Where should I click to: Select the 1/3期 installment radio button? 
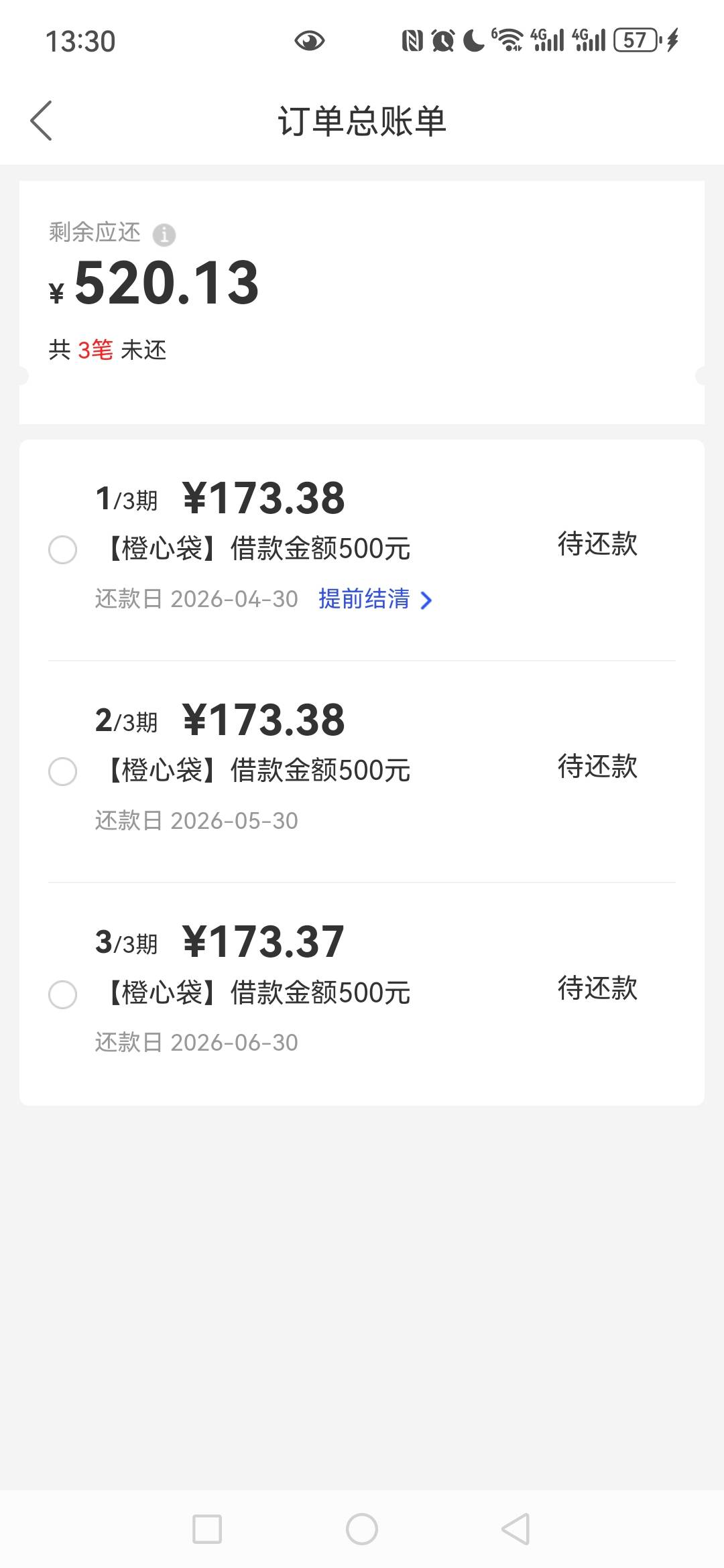[x=63, y=550]
